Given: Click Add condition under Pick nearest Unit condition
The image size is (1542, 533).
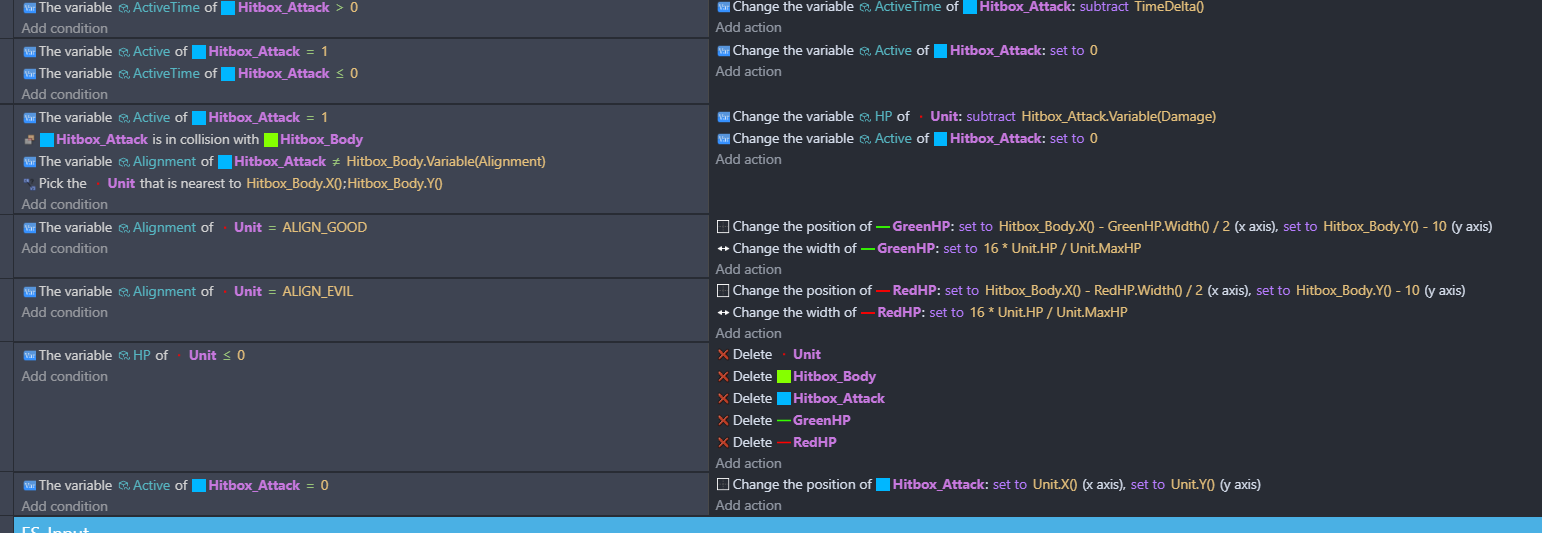Looking at the screenshot, I should click(x=65, y=204).
